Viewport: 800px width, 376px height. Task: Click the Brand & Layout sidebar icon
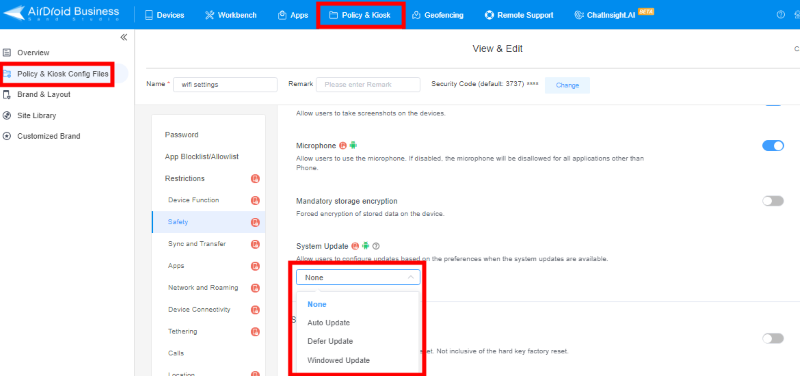coord(7,94)
